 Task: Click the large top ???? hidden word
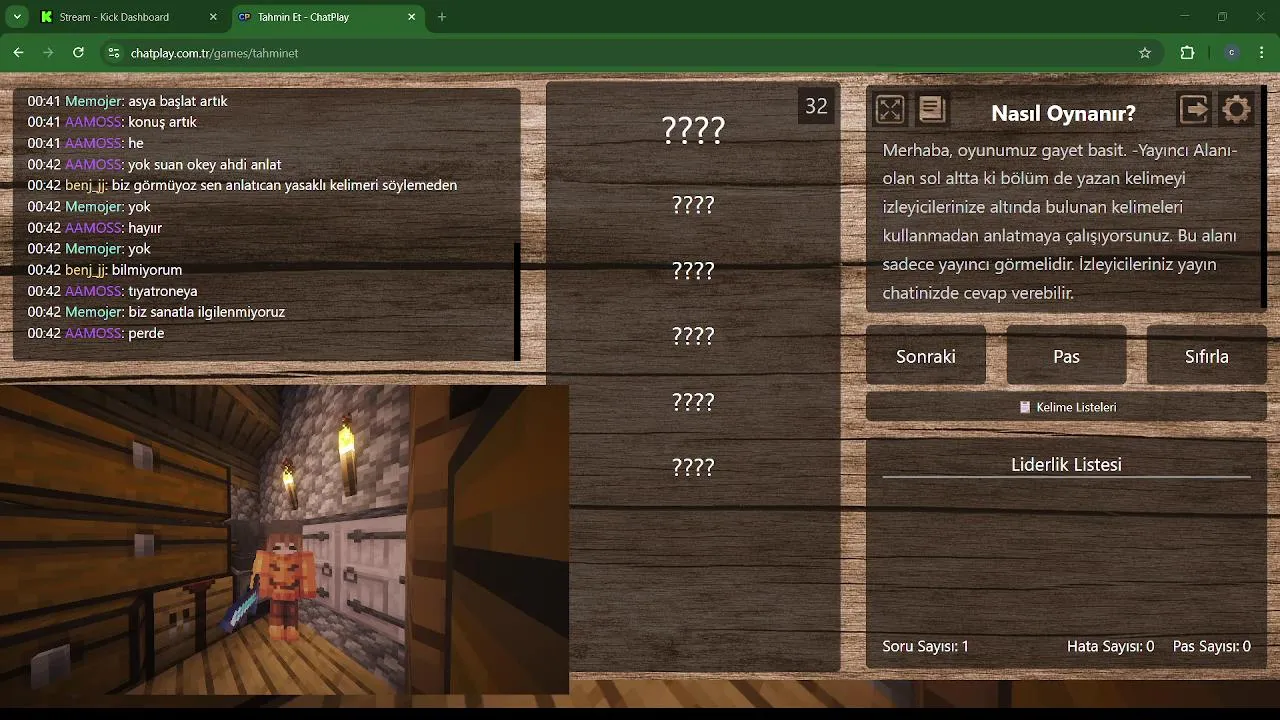693,130
